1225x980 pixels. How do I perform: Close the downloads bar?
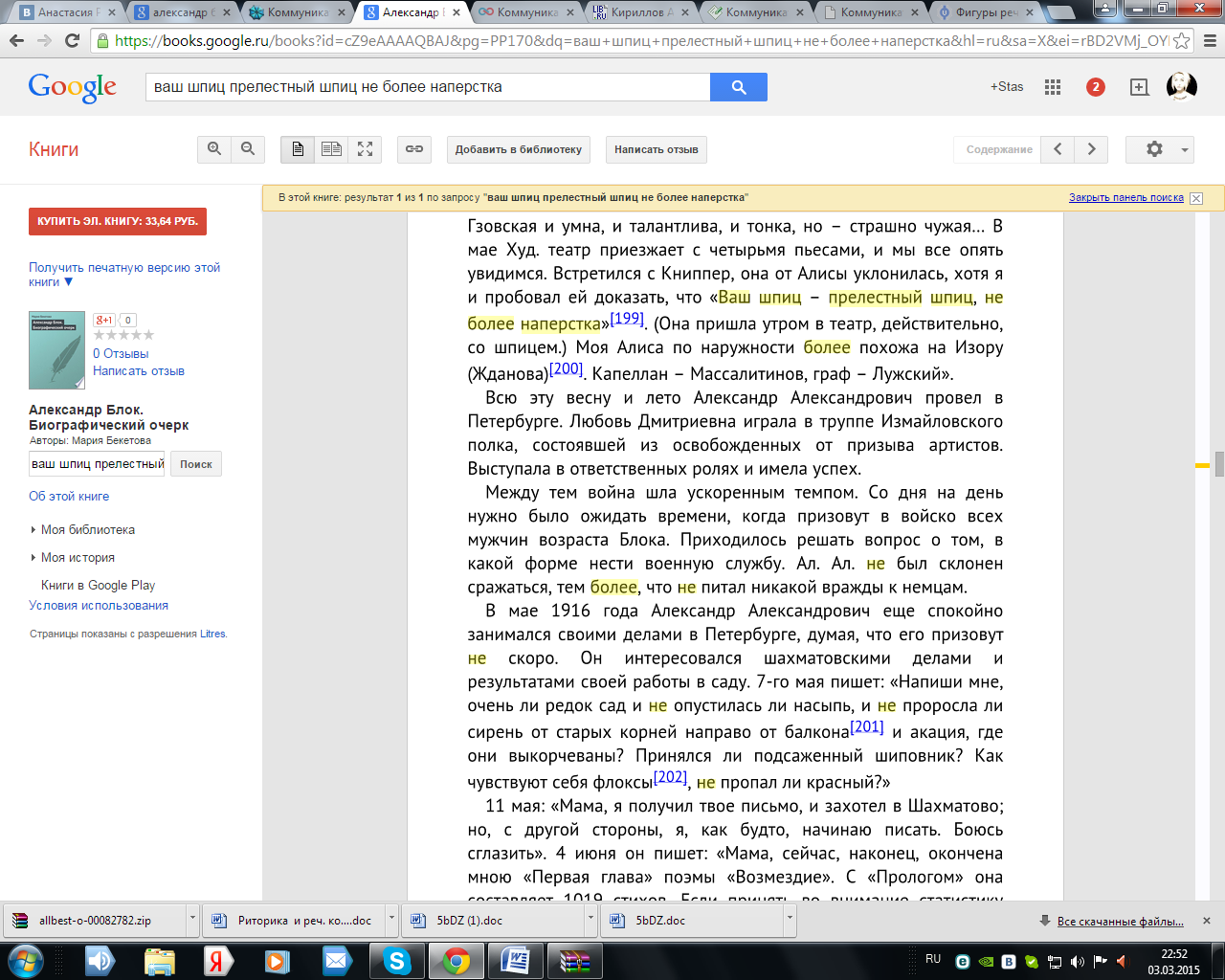(1207, 921)
